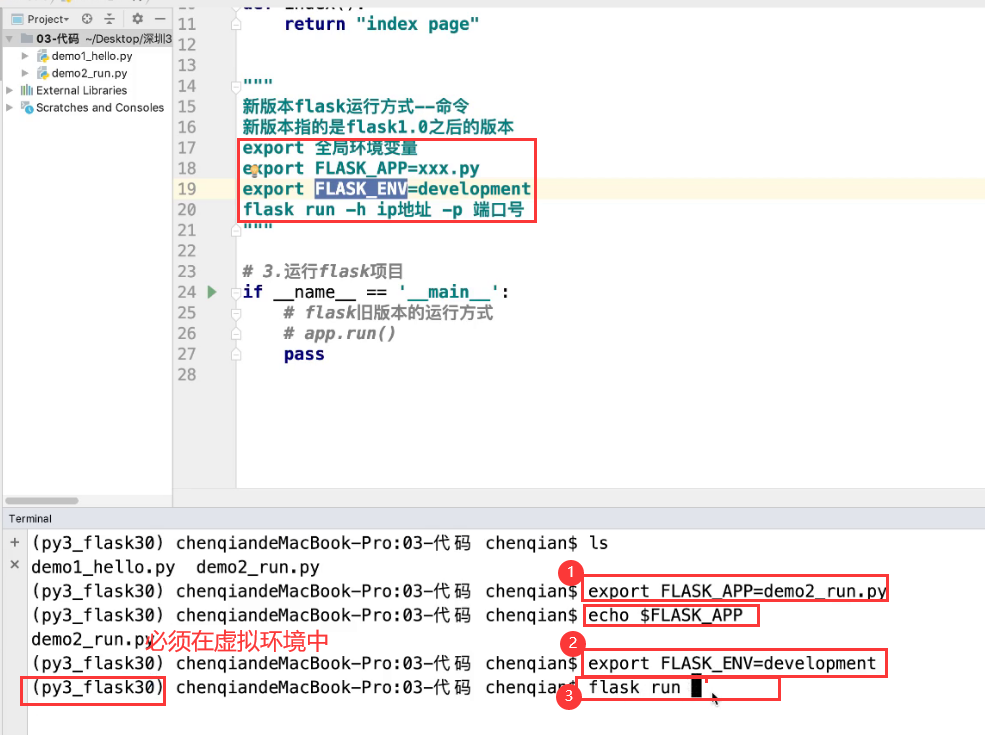985x735 pixels.
Task: Click 'flask run -h ip地址 -p 端口号' line
Action: [383, 210]
